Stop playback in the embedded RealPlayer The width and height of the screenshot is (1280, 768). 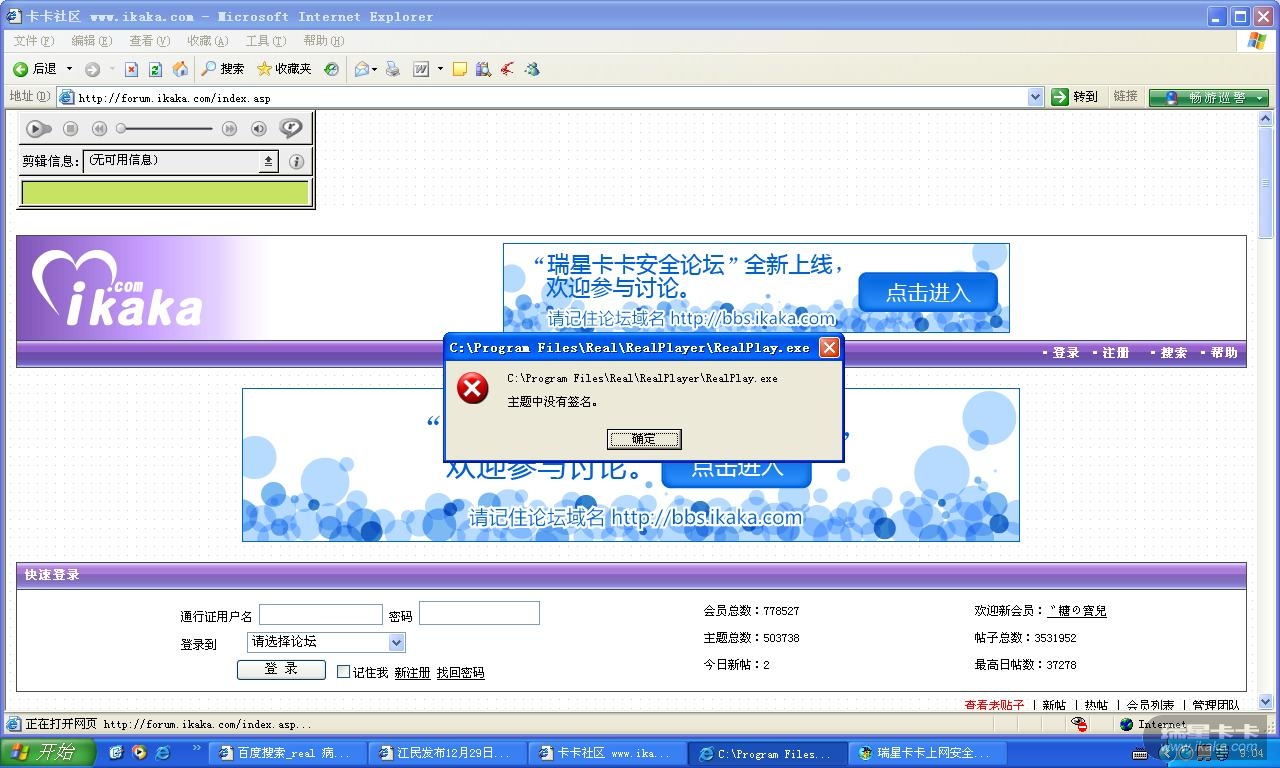click(70, 128)
